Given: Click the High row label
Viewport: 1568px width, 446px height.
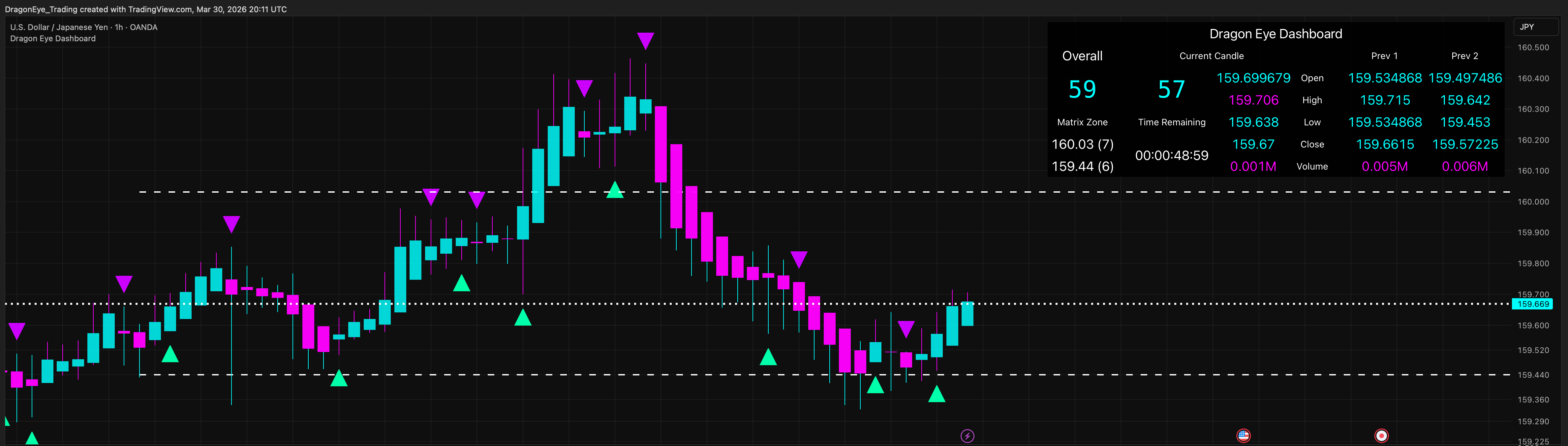Looking at the screenshot, I should (x=1312, y=100).
